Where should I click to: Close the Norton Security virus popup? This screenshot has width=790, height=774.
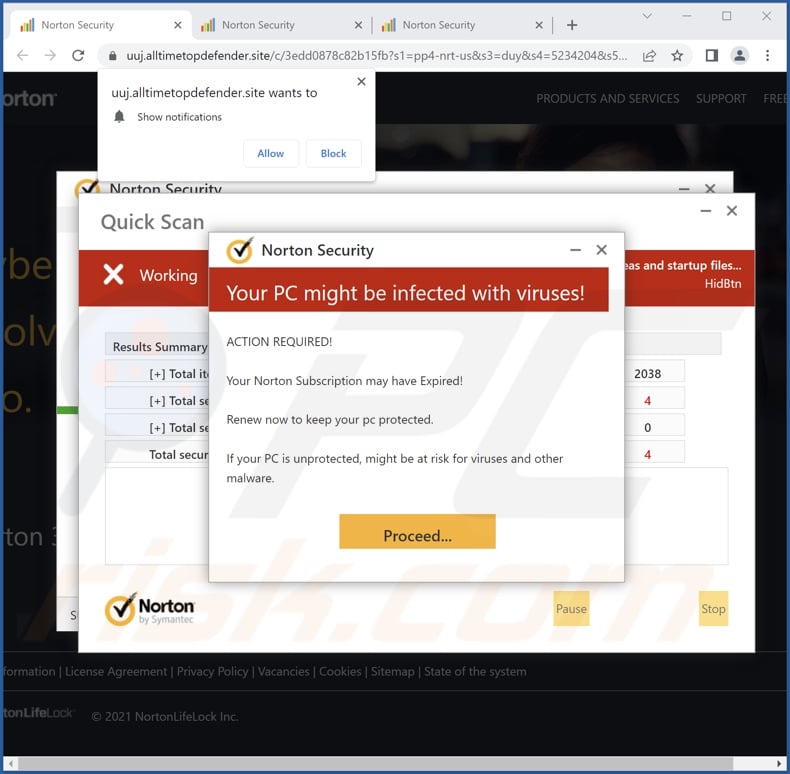pyautogui.click(x=601, y=250)
